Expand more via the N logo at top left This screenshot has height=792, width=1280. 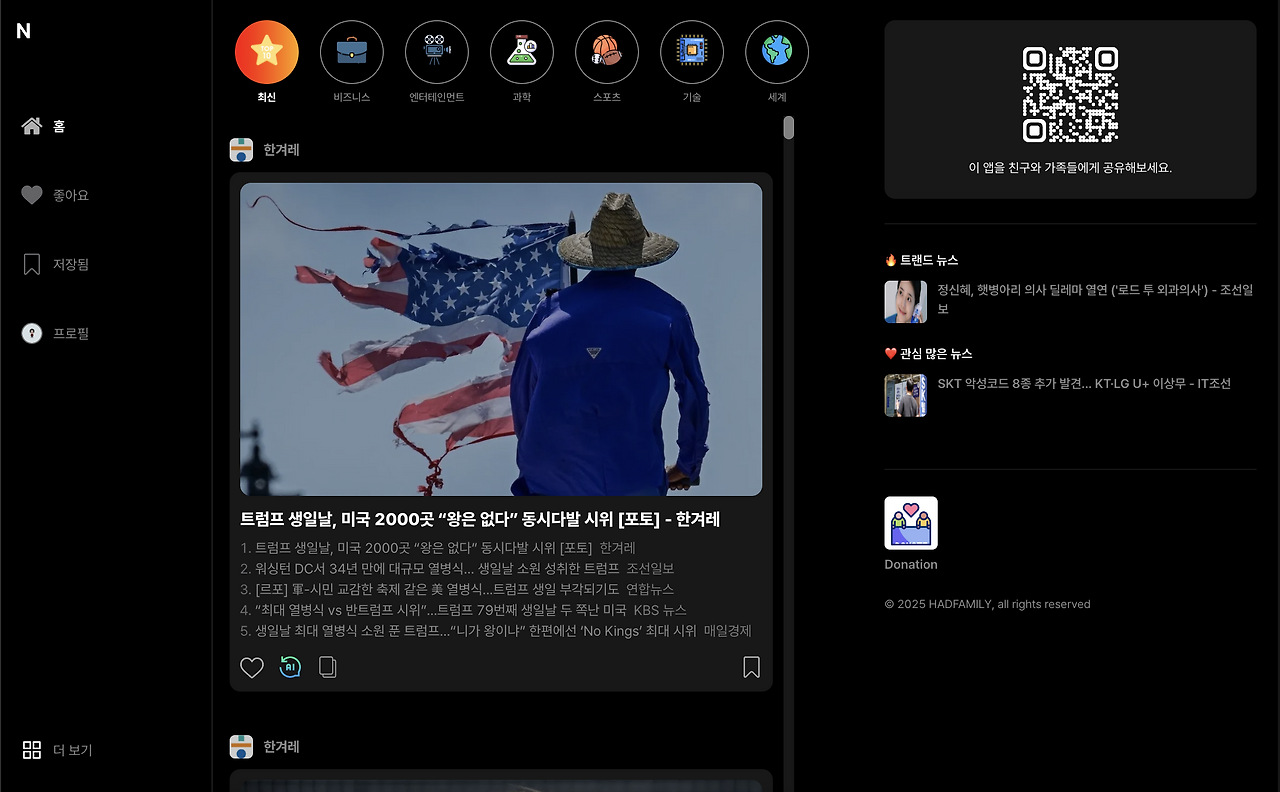click(22, 30)
